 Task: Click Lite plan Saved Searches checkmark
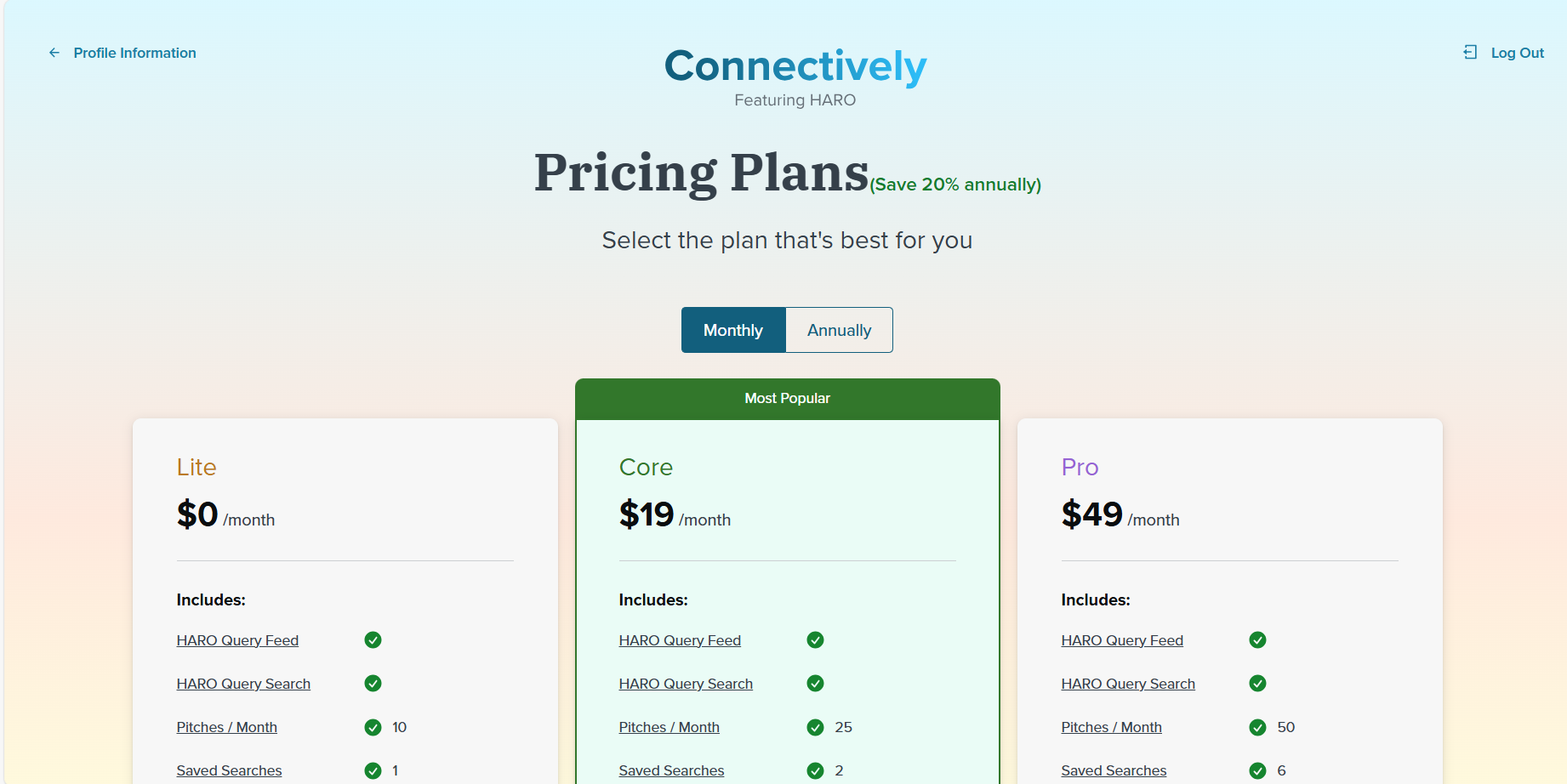pyautogui.click(x=373, y=770)
